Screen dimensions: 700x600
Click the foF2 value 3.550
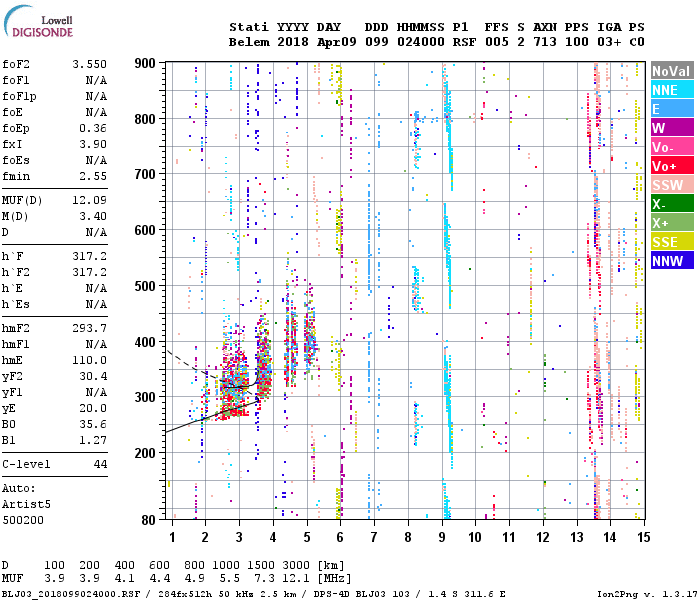click(90, 64)
